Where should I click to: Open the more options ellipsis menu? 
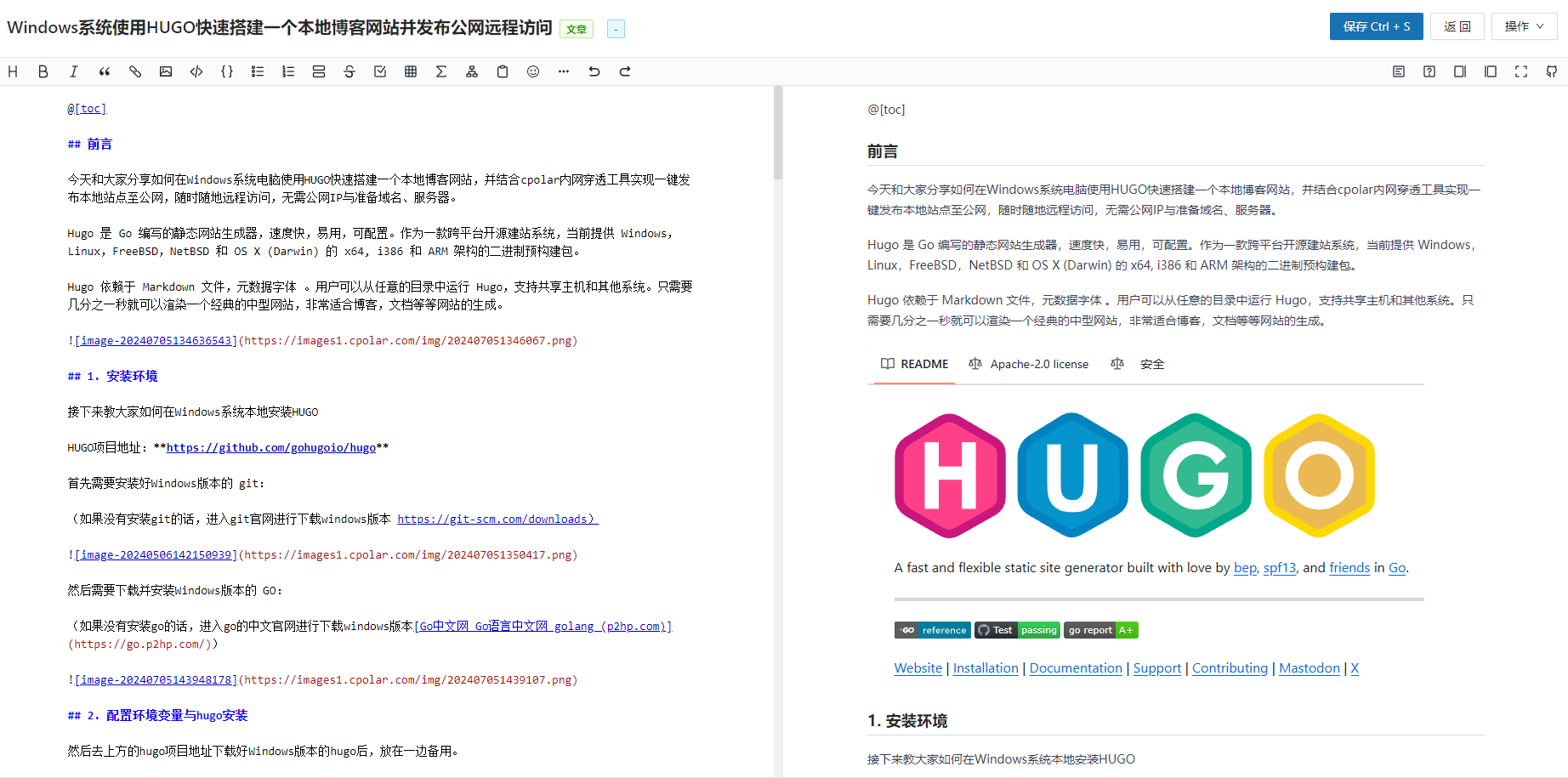tap(564, 71)
